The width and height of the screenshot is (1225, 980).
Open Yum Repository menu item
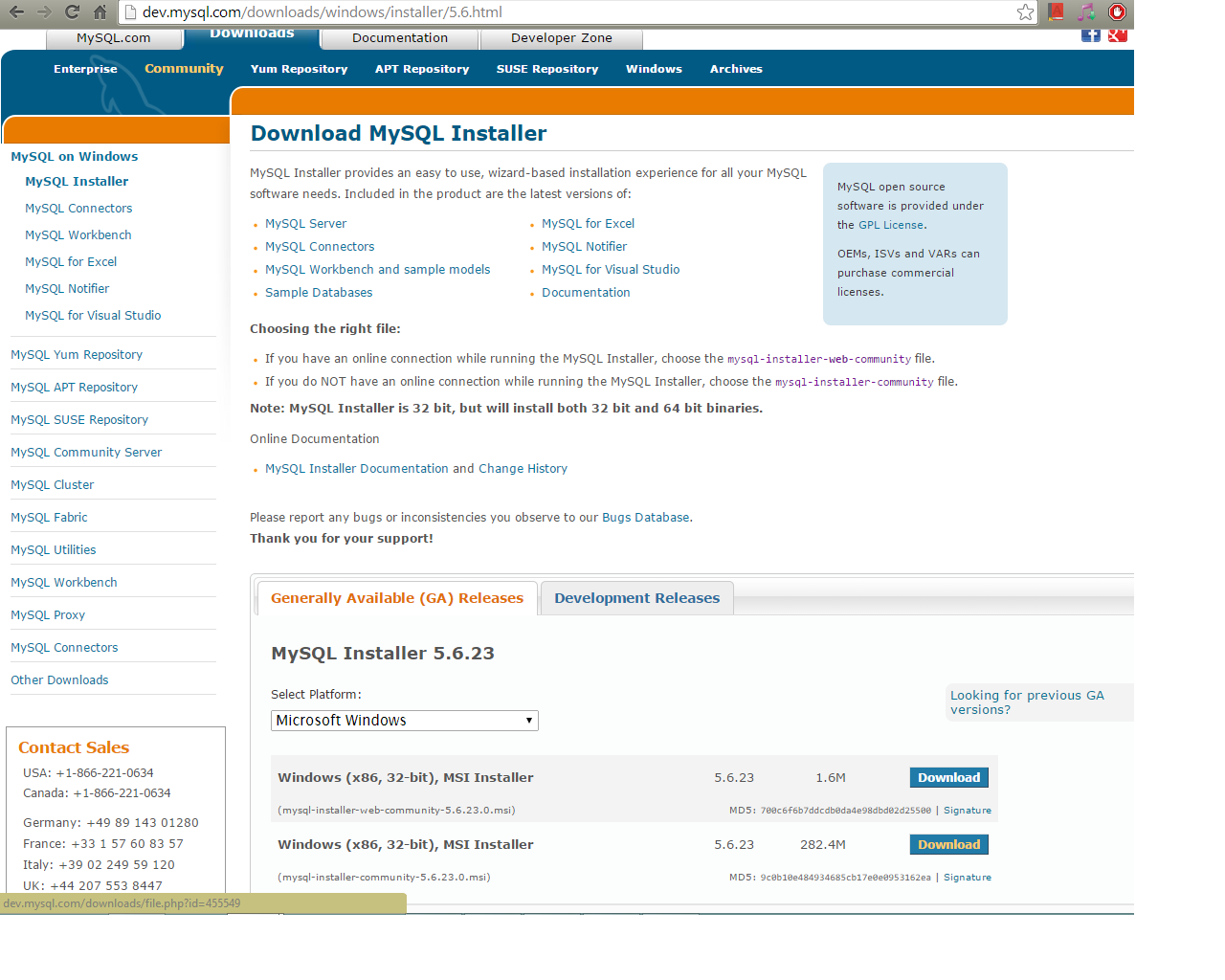300,69
